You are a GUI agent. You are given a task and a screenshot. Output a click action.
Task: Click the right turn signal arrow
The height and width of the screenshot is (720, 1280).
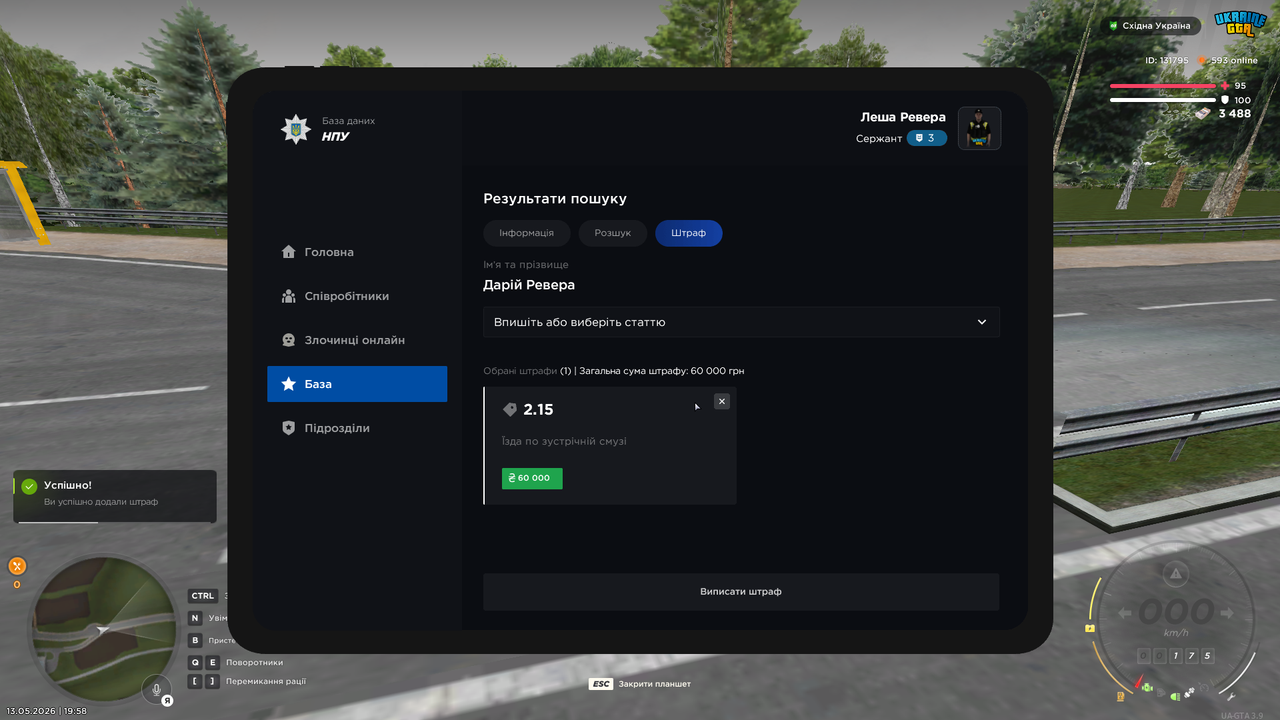1227,613
